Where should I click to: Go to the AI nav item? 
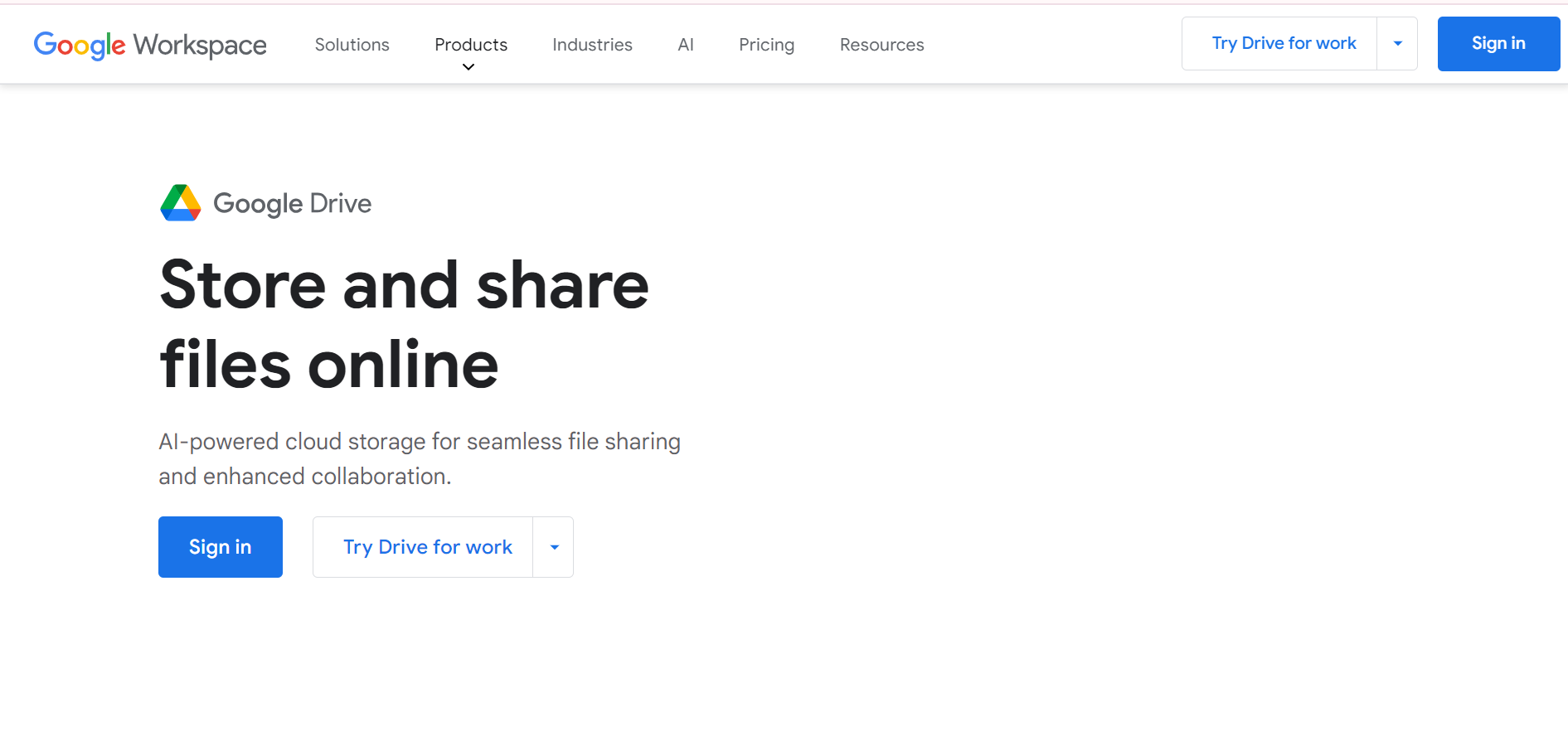(x=686, y=45)
